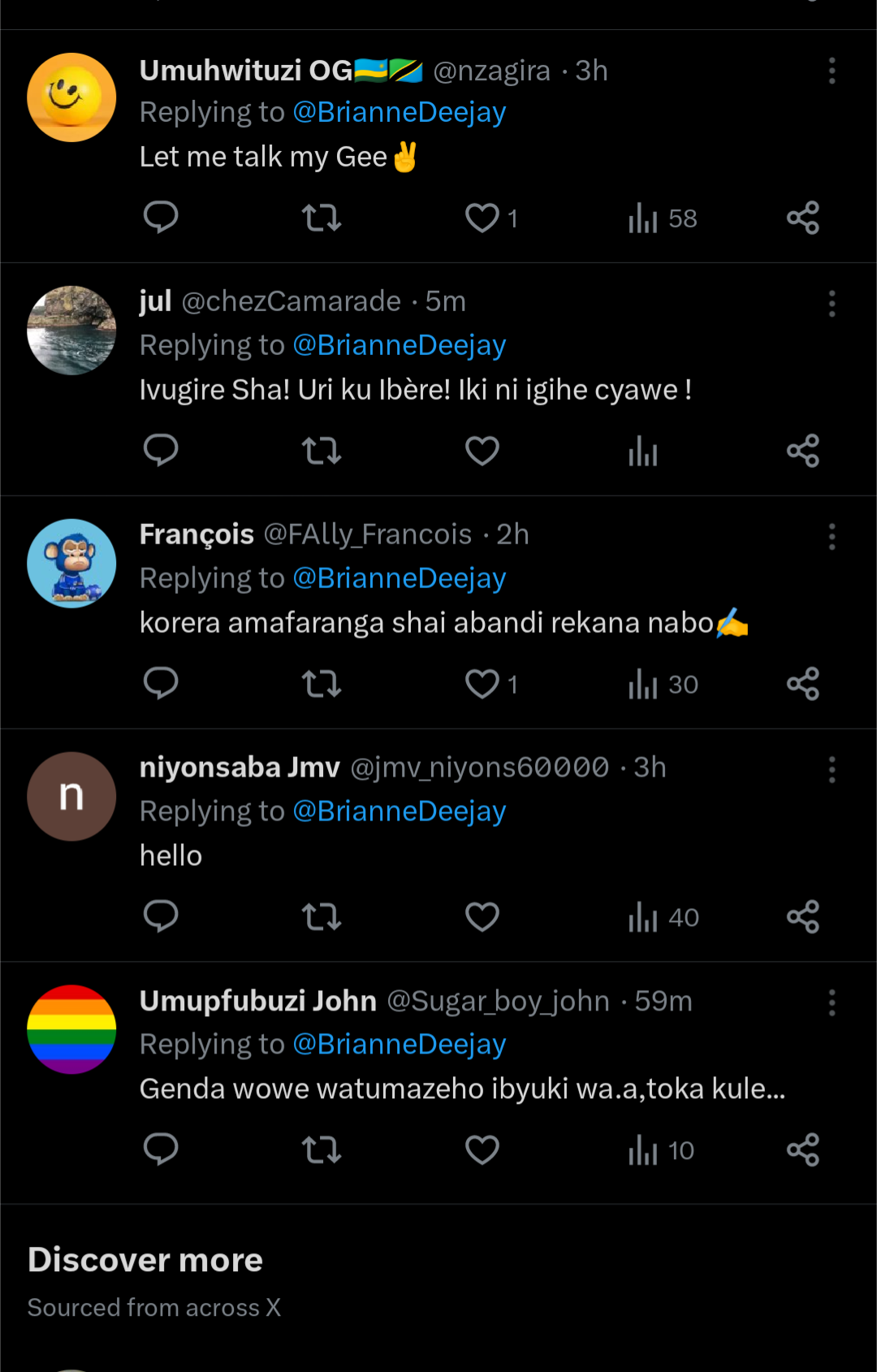This screenshot has height=1372, width=877.
Task: Open more options for Umuhwituzi OG's reply
Action: (832, 71)
